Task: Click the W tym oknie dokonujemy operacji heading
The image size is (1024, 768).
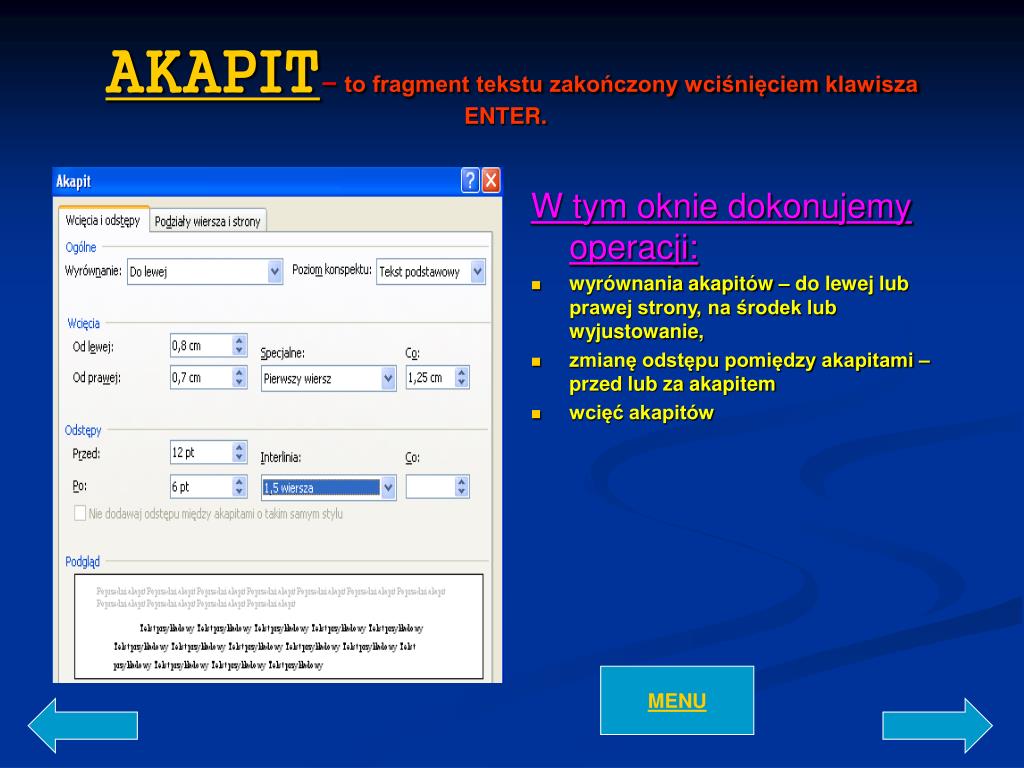Action: click(721, 227)
